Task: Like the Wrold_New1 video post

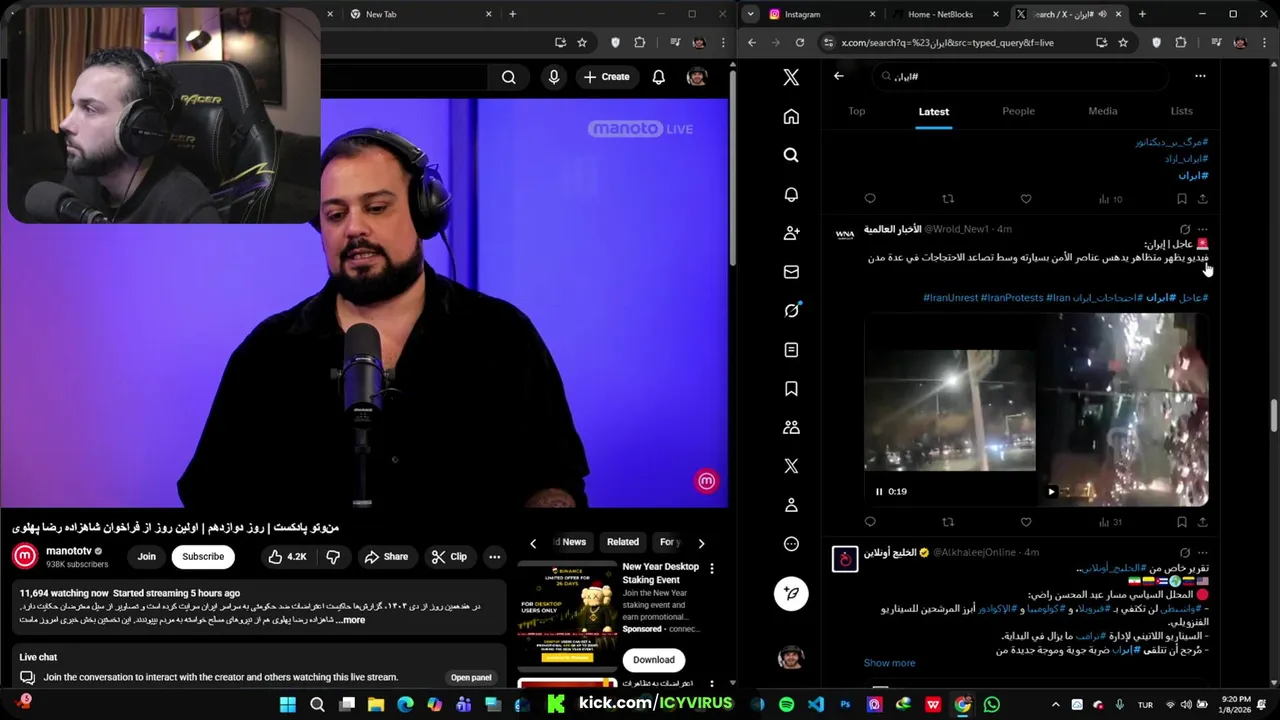Action: click(1025, 522)
